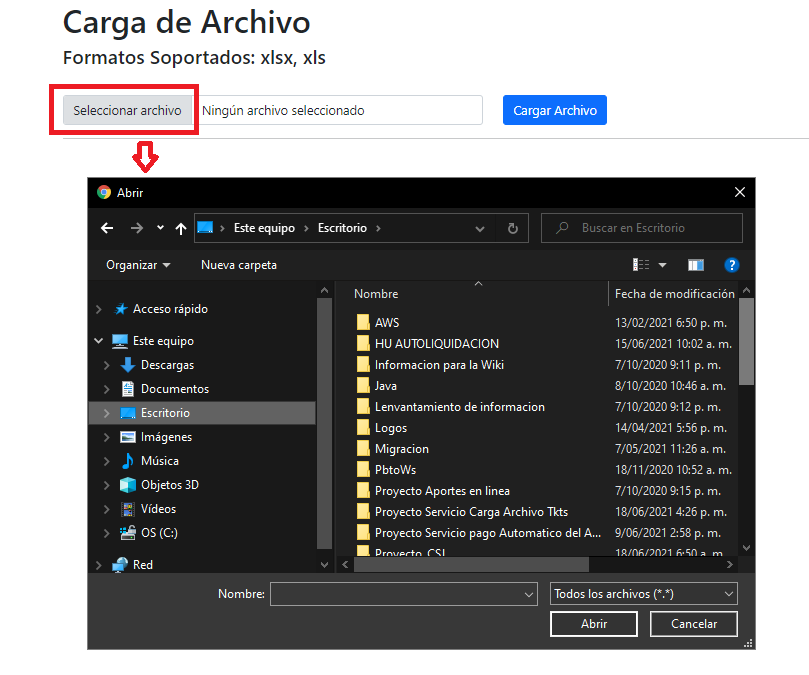809x675 pixels.
Task: Click the Nueva carpeta toolbar button
Action: click(x=239, y=265)
